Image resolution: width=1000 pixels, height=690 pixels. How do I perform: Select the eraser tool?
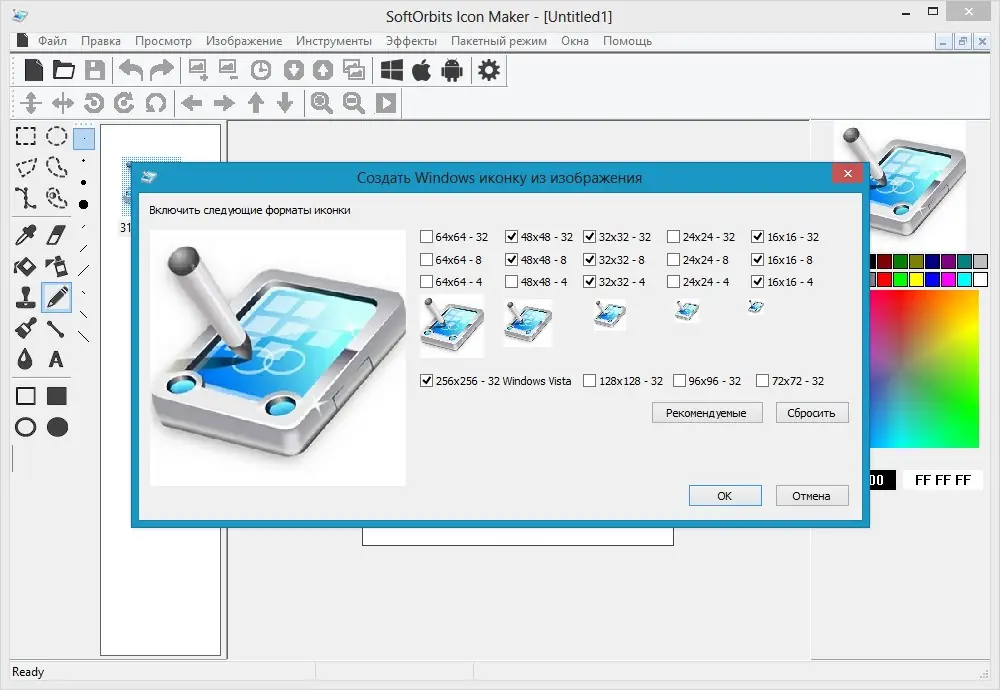57,235
